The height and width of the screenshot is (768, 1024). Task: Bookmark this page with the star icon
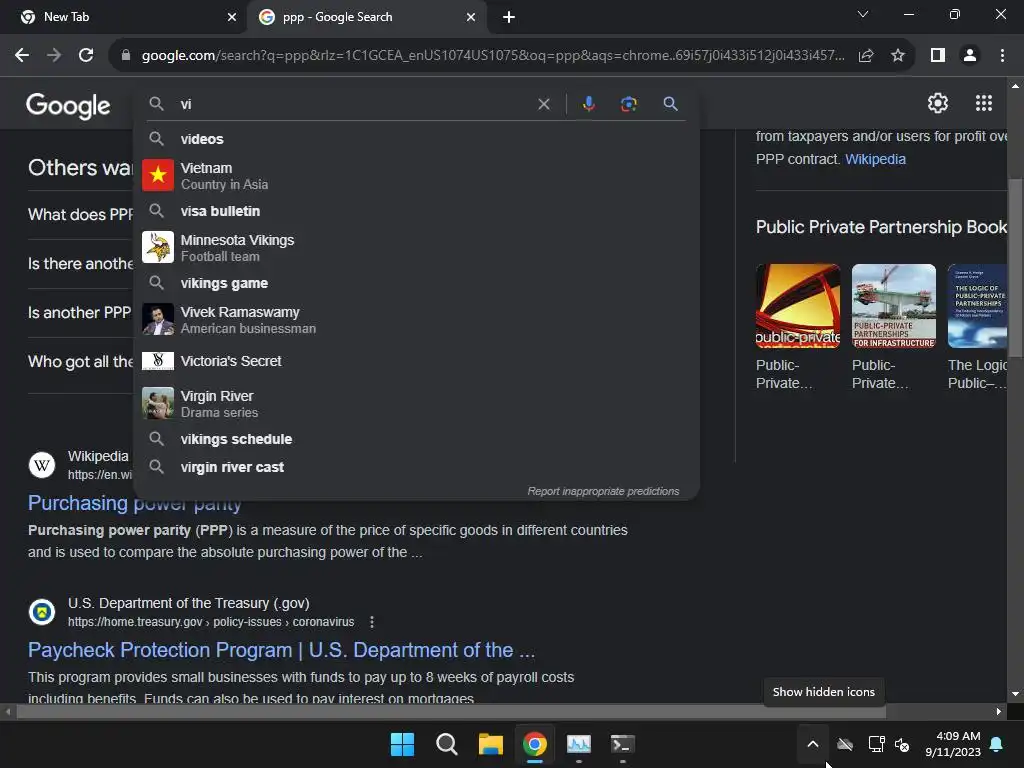pos(898,56)
